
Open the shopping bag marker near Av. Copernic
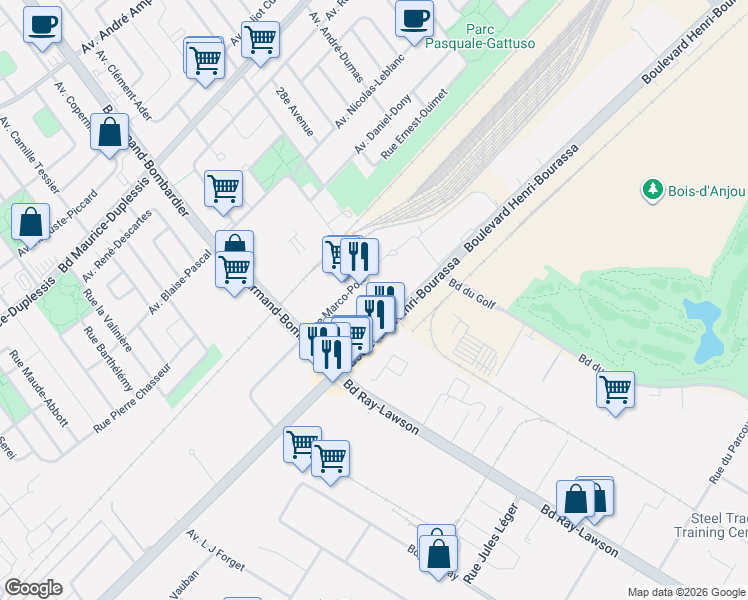click(x=110, y=133)
